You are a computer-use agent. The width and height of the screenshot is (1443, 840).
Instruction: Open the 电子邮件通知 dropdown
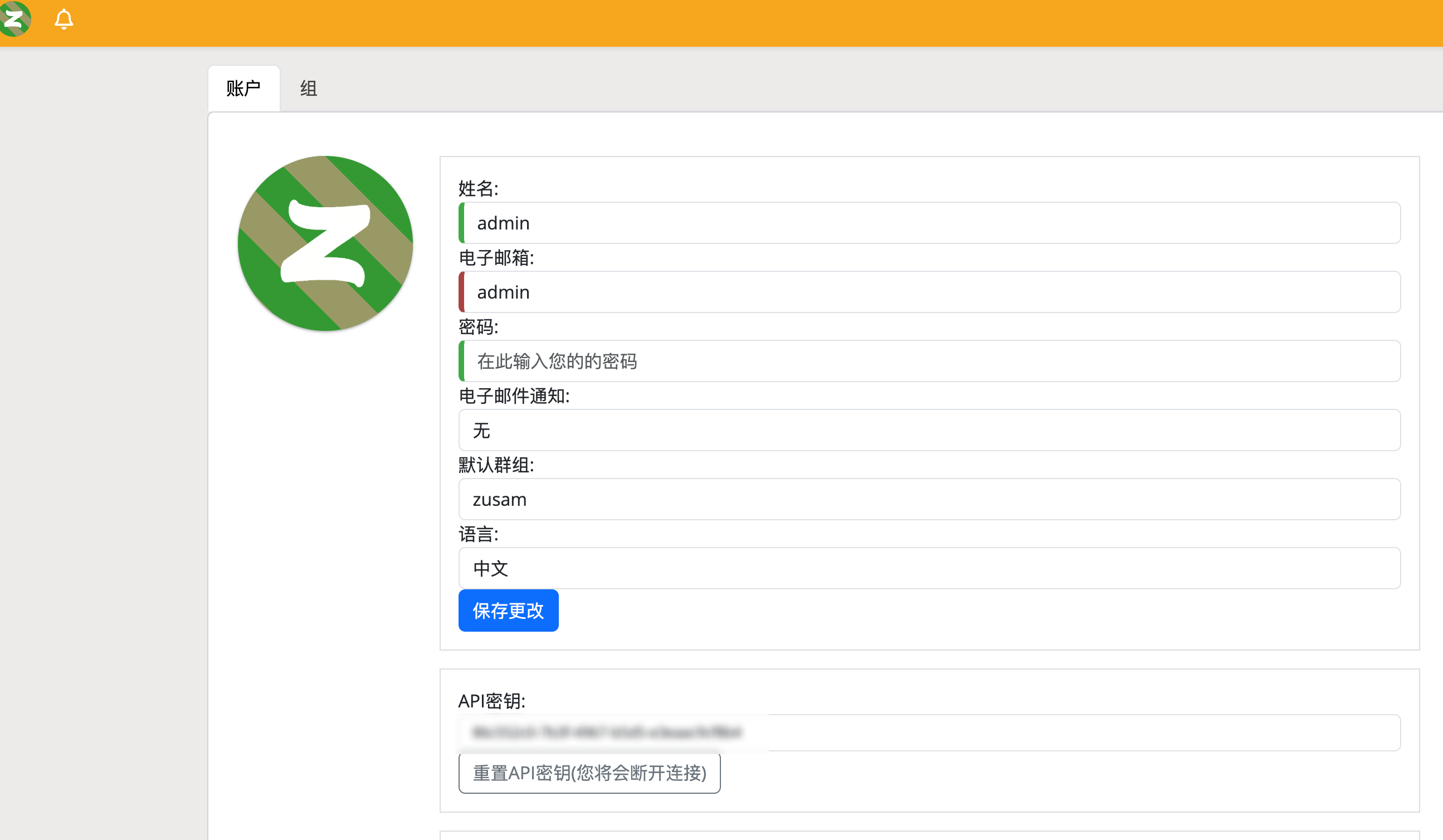(929, 430)
